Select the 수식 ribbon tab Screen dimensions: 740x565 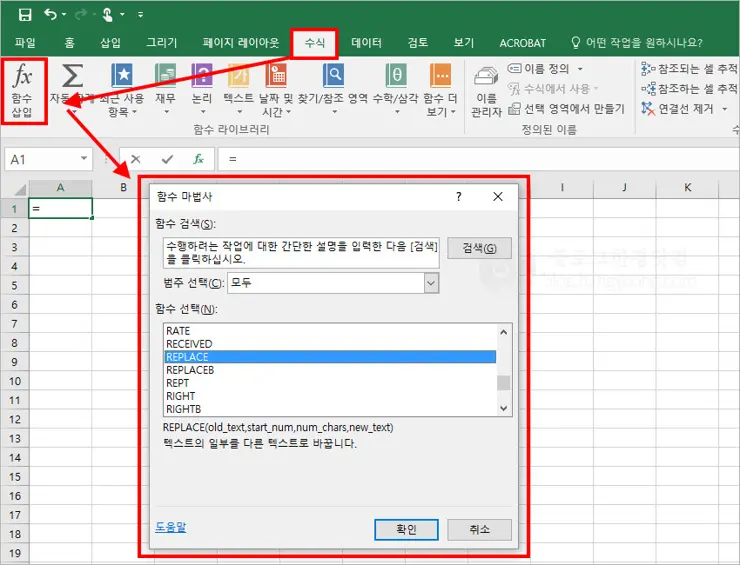(x=314, y=43)
